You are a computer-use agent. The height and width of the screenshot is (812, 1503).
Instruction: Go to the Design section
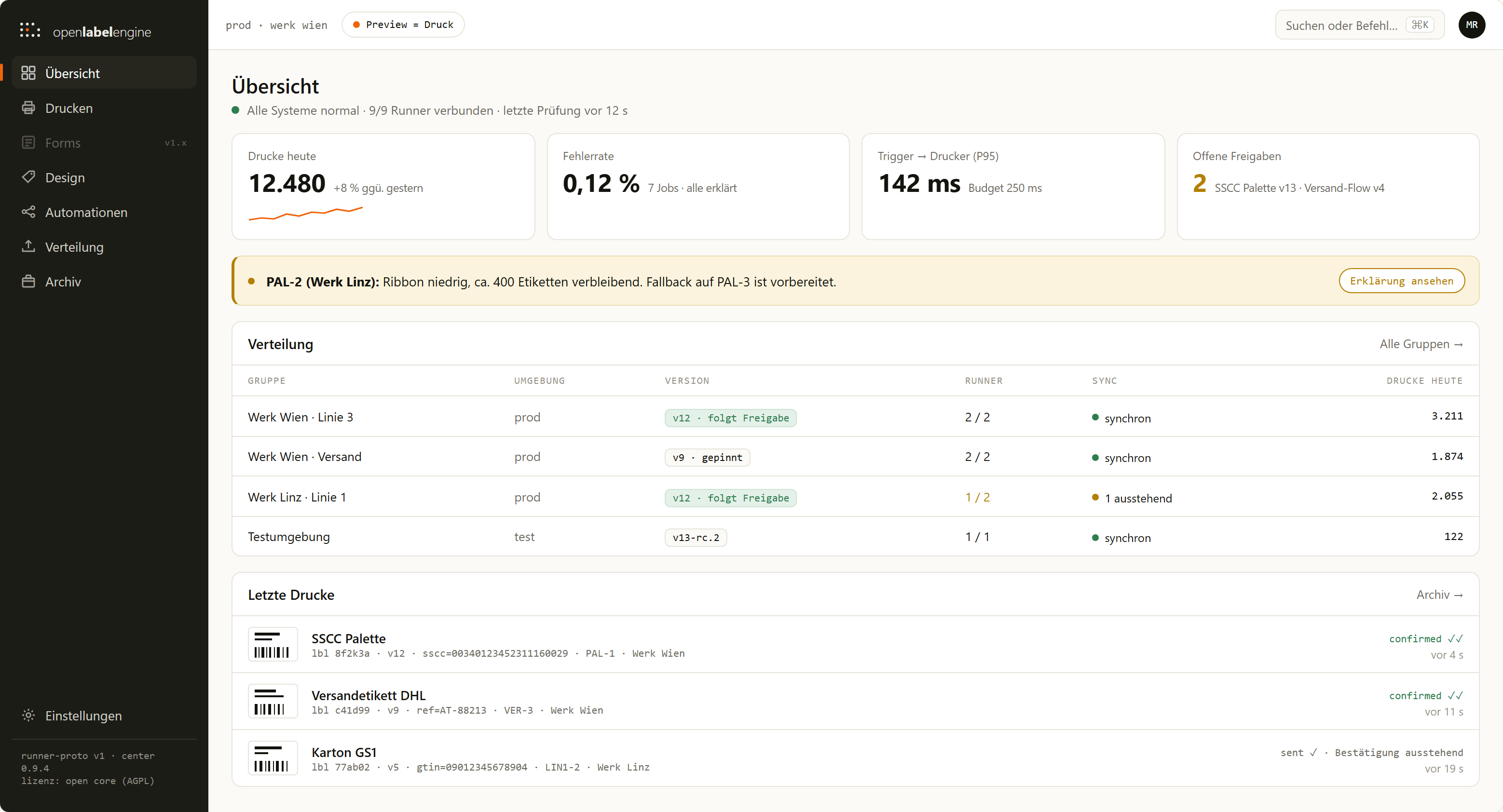[x=104, y=177]
